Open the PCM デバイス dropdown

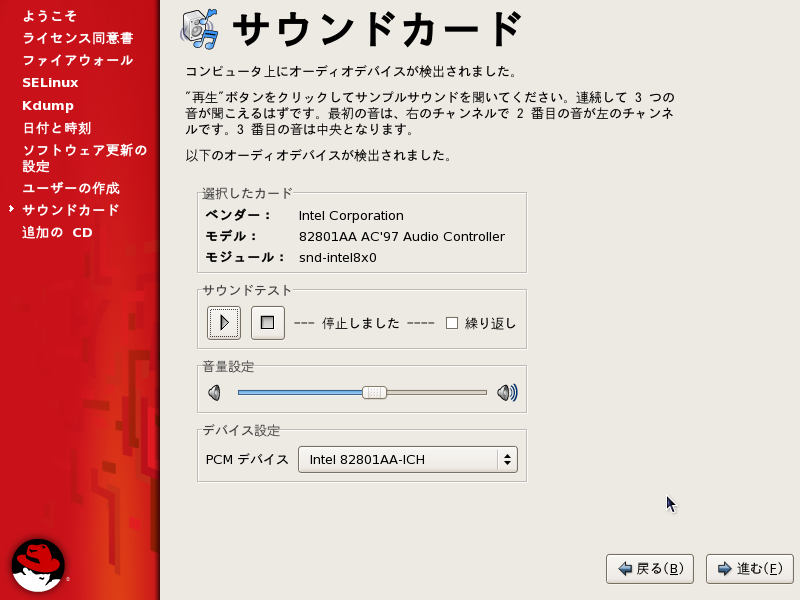pos(408,459)
